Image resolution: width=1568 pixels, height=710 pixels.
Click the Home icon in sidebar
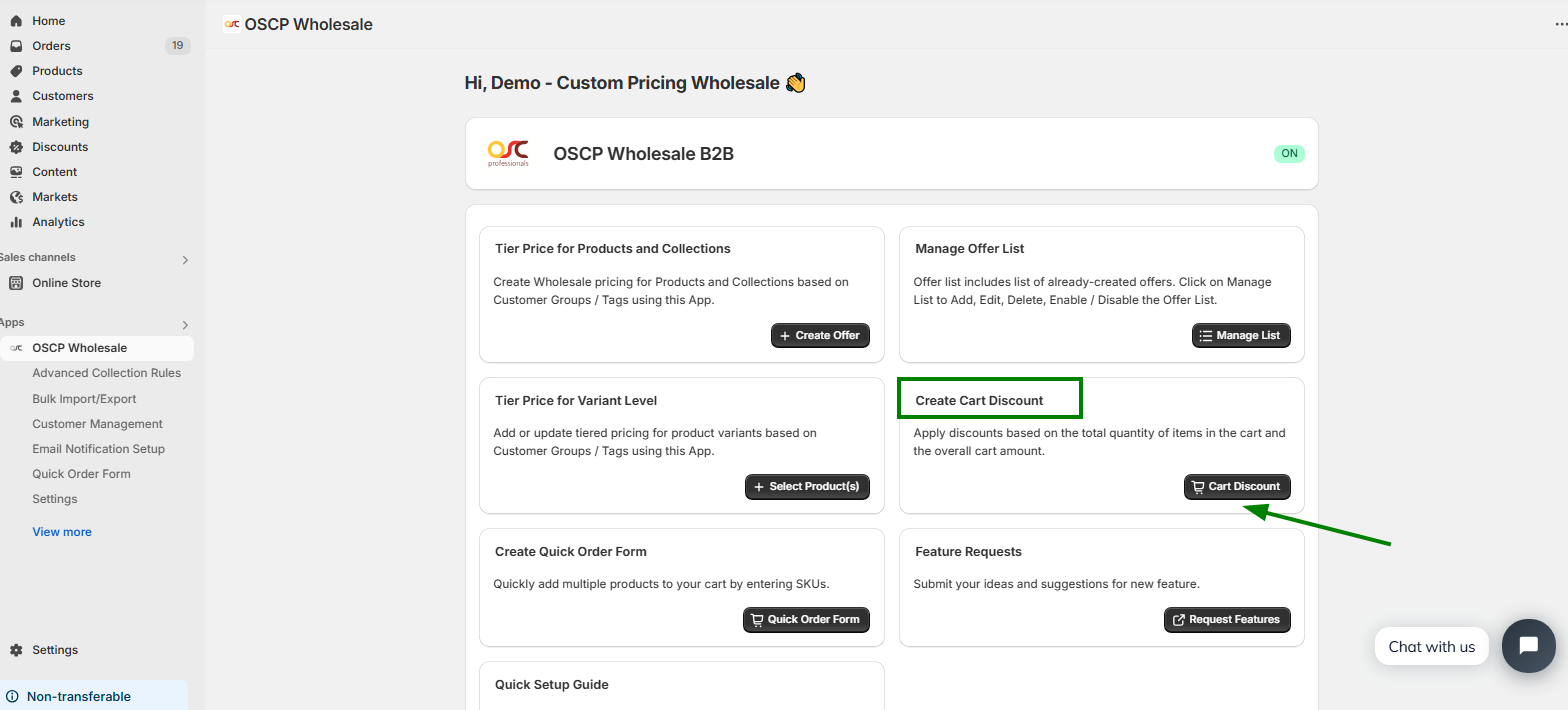tap(16, 21)
